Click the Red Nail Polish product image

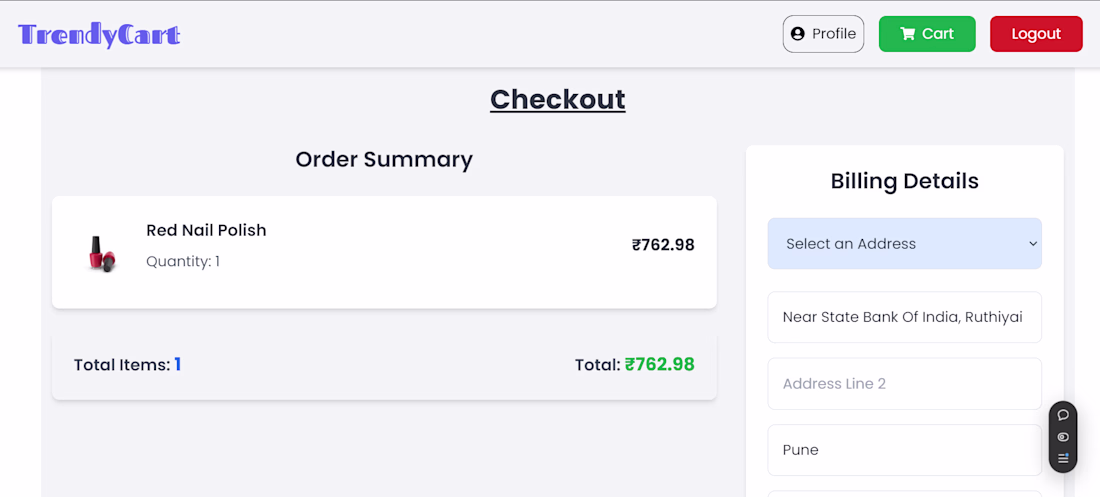pyautogui.click(x=101, y=253)
